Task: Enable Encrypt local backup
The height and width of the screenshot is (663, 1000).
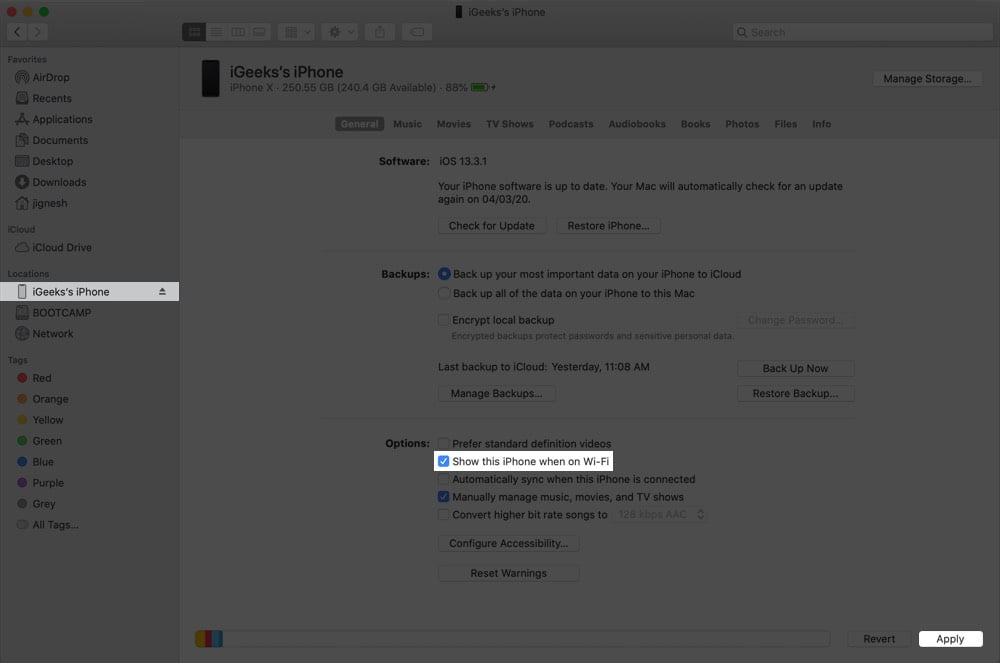Action: pos(443,319)
